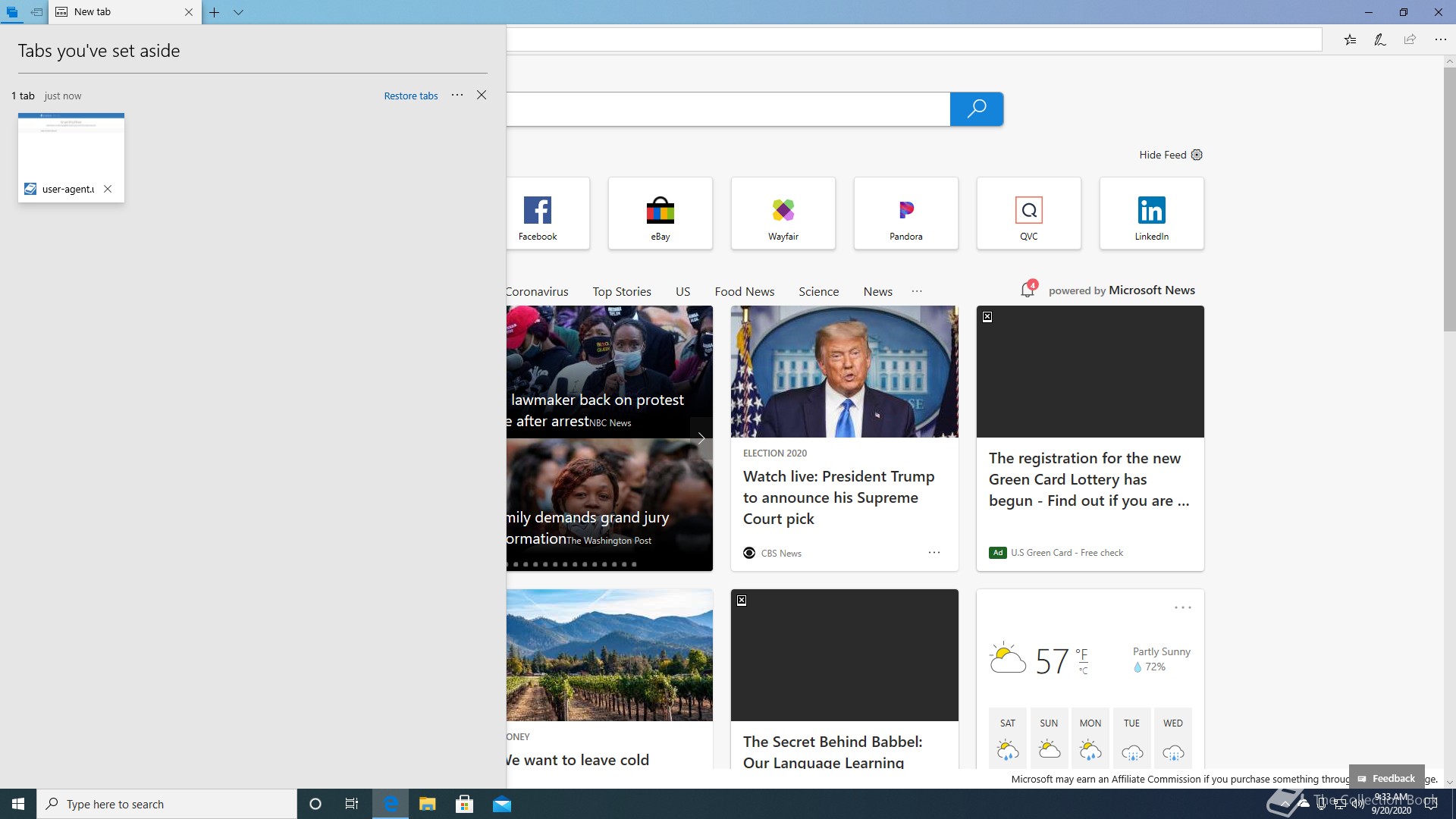This screenshot has width=1456, height=819.
Task: Click the set these tabs aside icon
Action: pyautogui.click(x=36, y=12)
